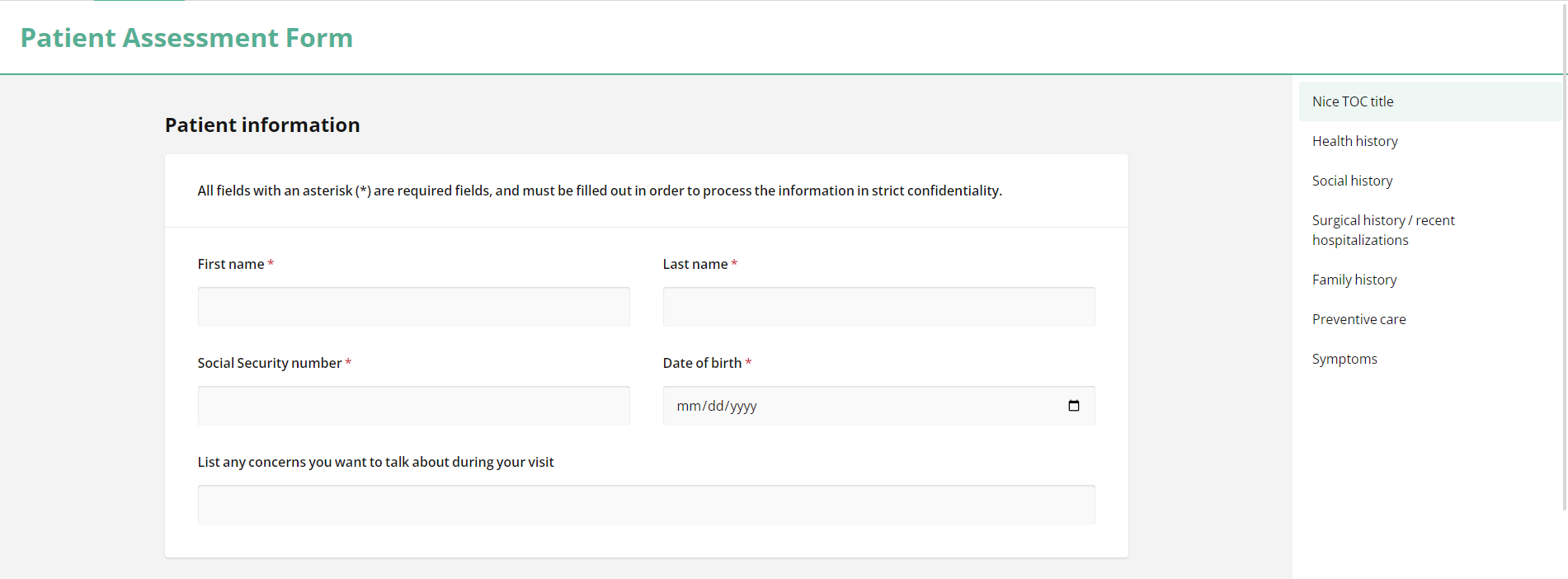The image size is (1568, 579).
Task: Focus the visit concerns text field
Action: [x=646, y=504]
